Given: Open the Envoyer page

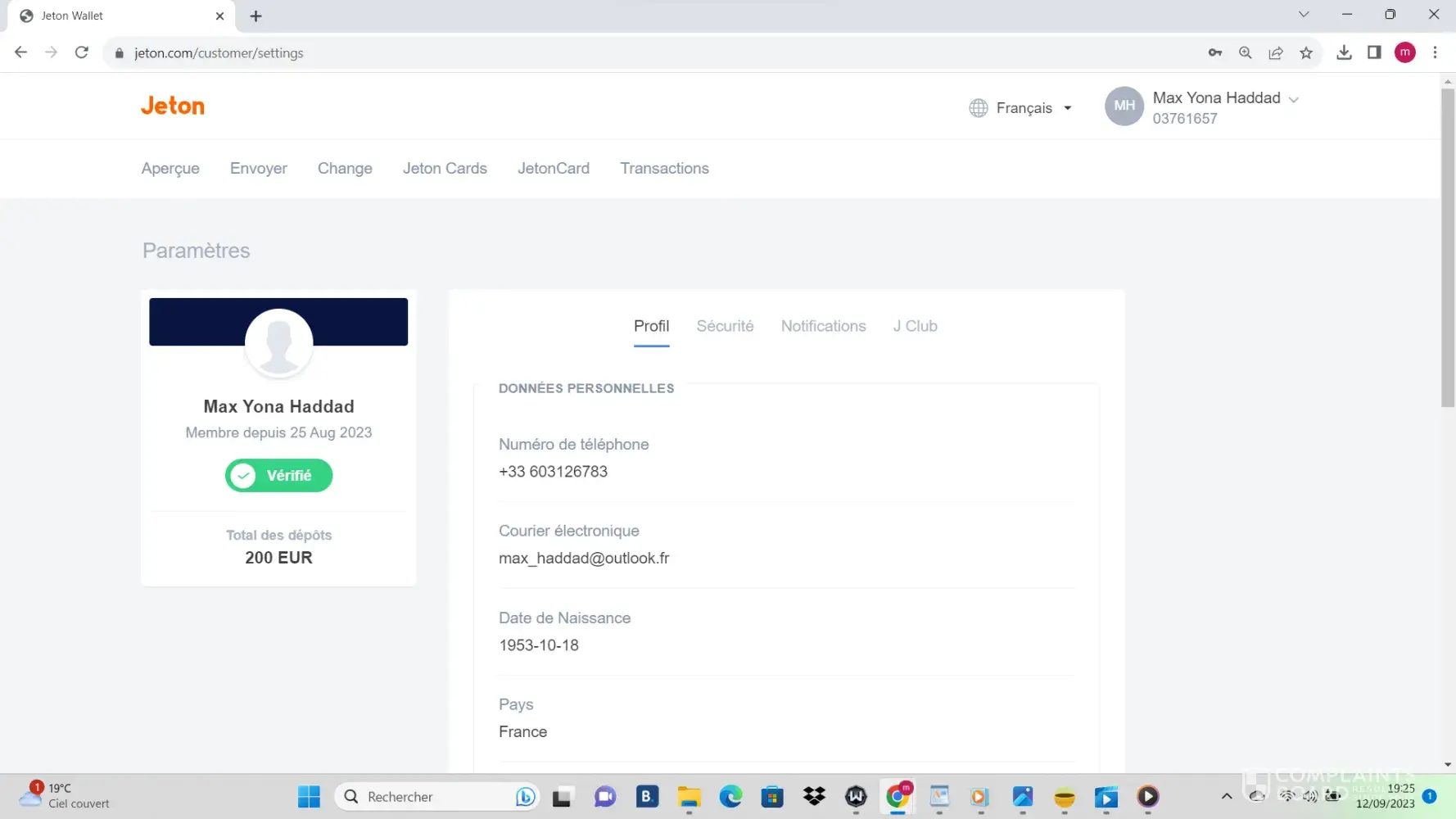Looking at the screenshot, I should pos(258,169).
